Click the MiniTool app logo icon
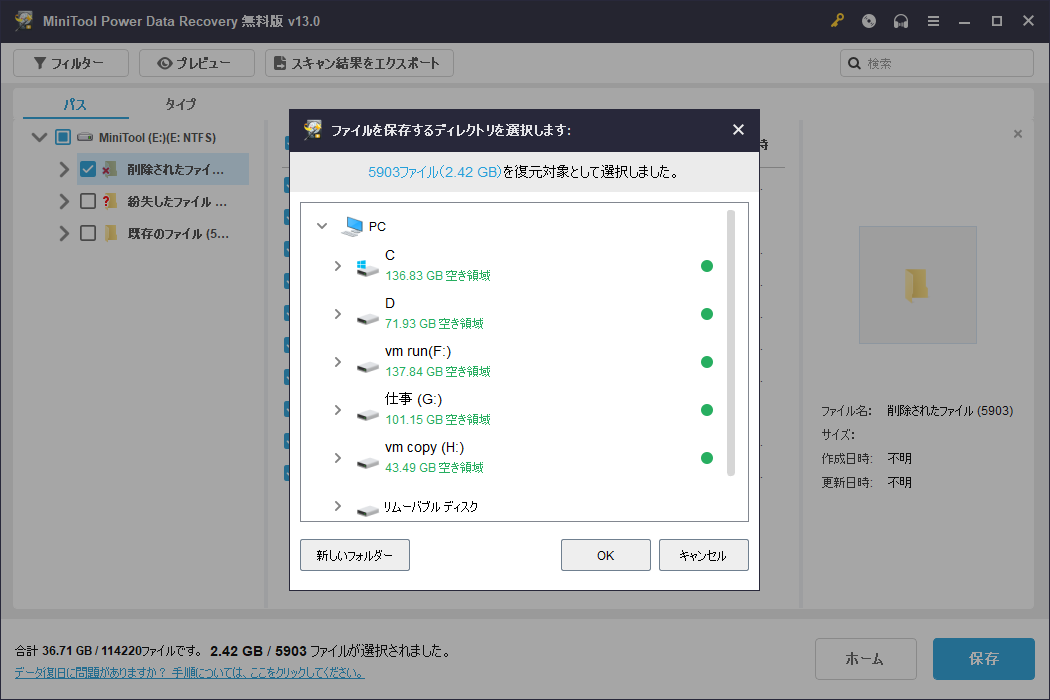This screenshot has height=700, width=1050. point(24,21)
